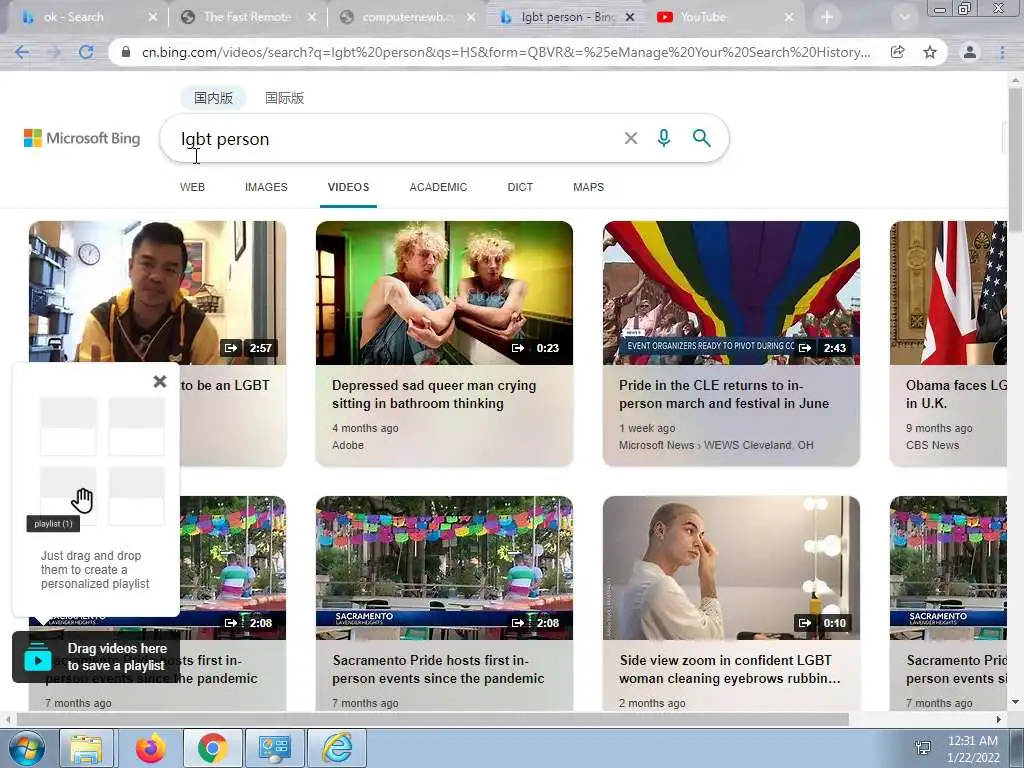
Task: Click 'Pride in the CLE returns' title
Action: (724, 394)
